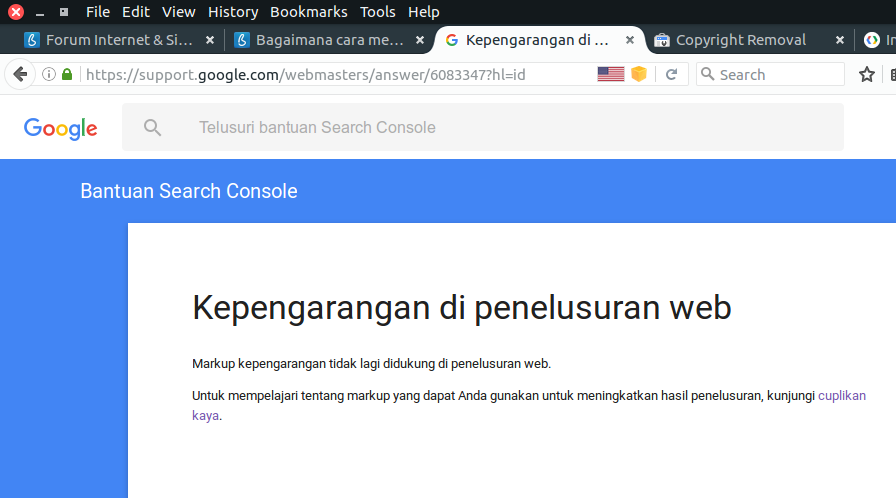Reload the page with the refresh icon
This screenshot has width=896, height=498.
[x=671, y=74]
